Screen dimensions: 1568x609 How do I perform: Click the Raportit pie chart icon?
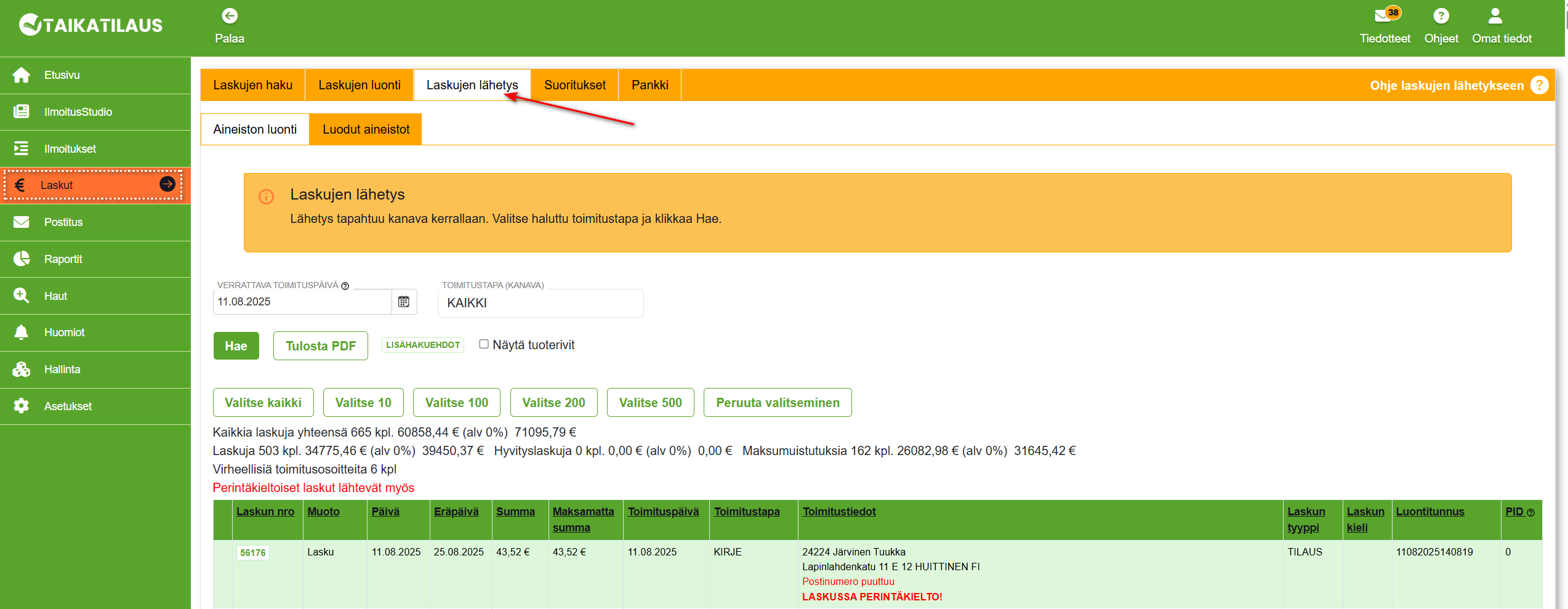22,259
